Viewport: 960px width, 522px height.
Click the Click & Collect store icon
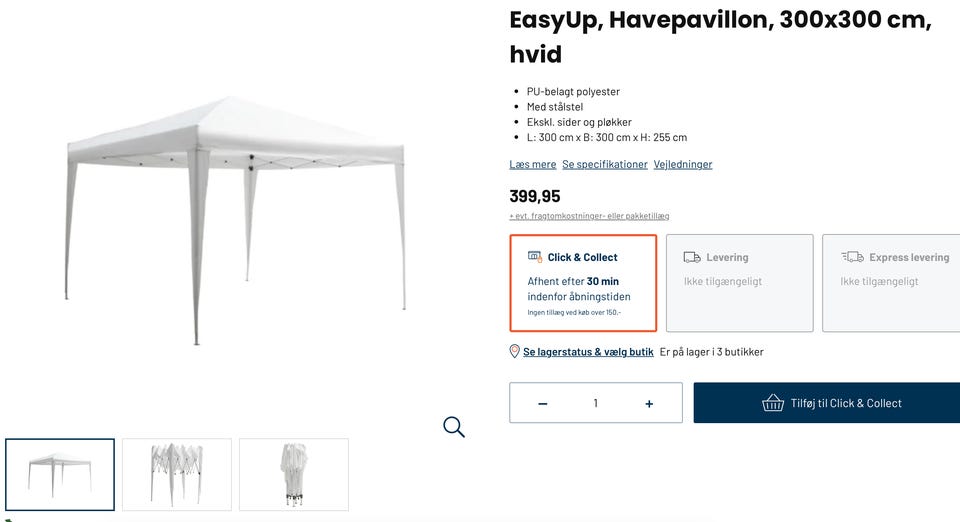[x=535, y=257]
